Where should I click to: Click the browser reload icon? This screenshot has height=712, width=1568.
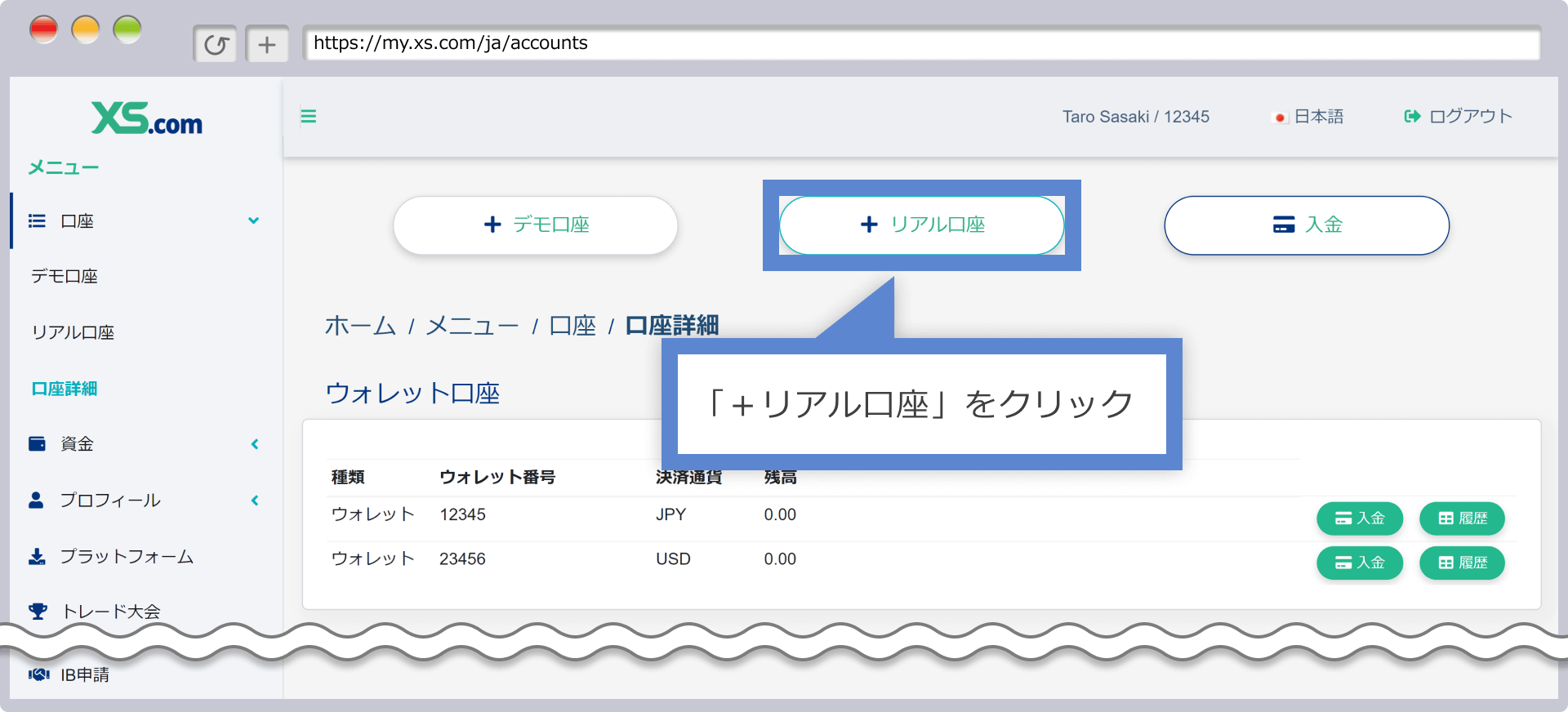pyautogui.click(x=216, y=44)
